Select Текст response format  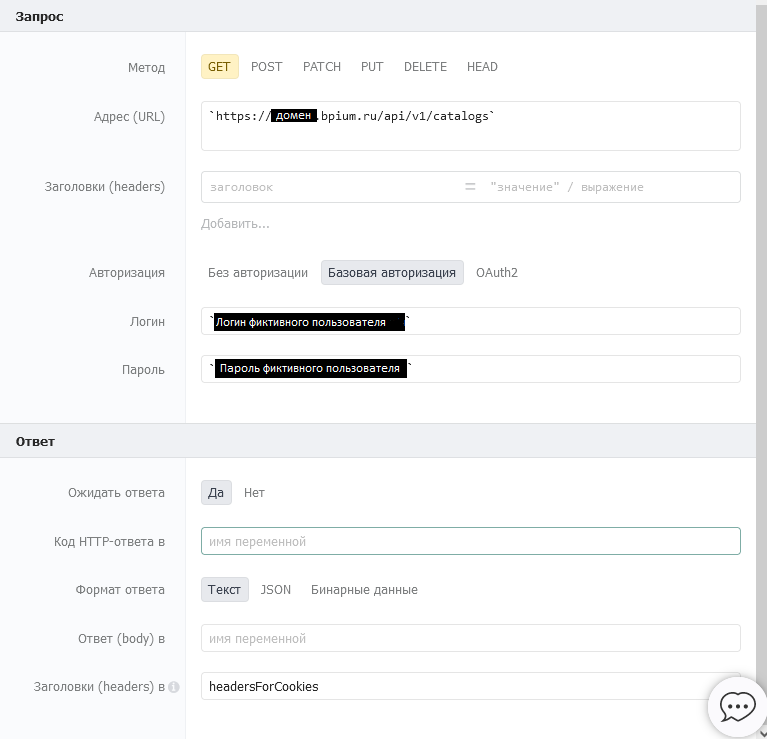tap(225, 589)
